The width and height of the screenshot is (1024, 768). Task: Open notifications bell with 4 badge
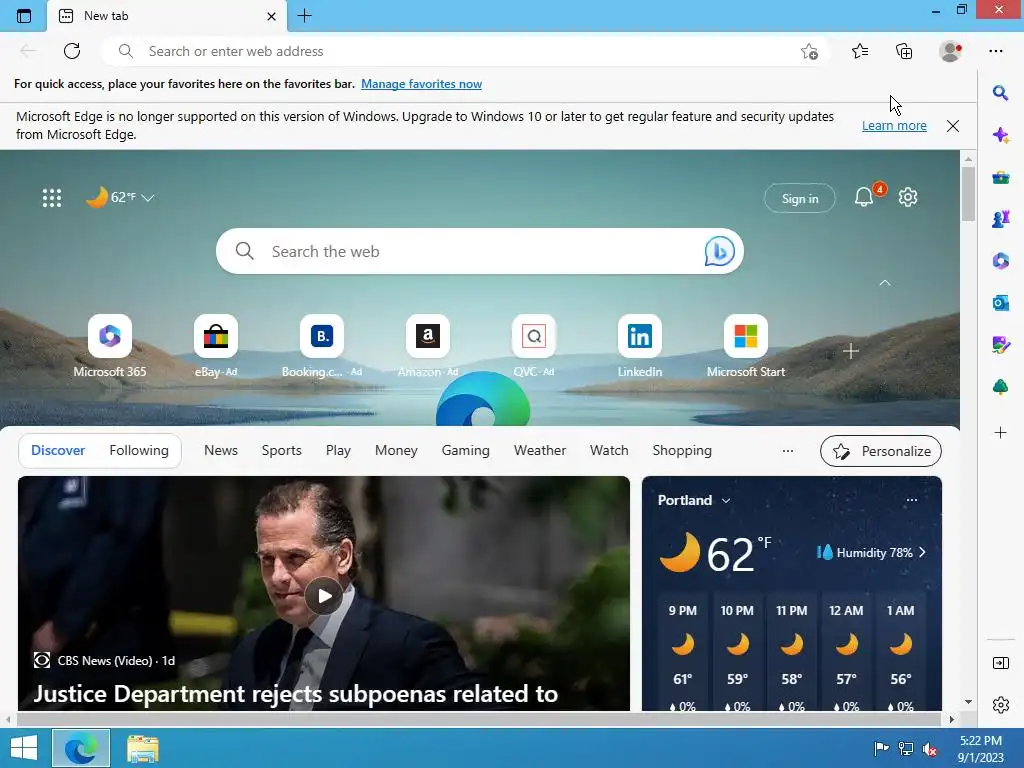pos(865,197)
